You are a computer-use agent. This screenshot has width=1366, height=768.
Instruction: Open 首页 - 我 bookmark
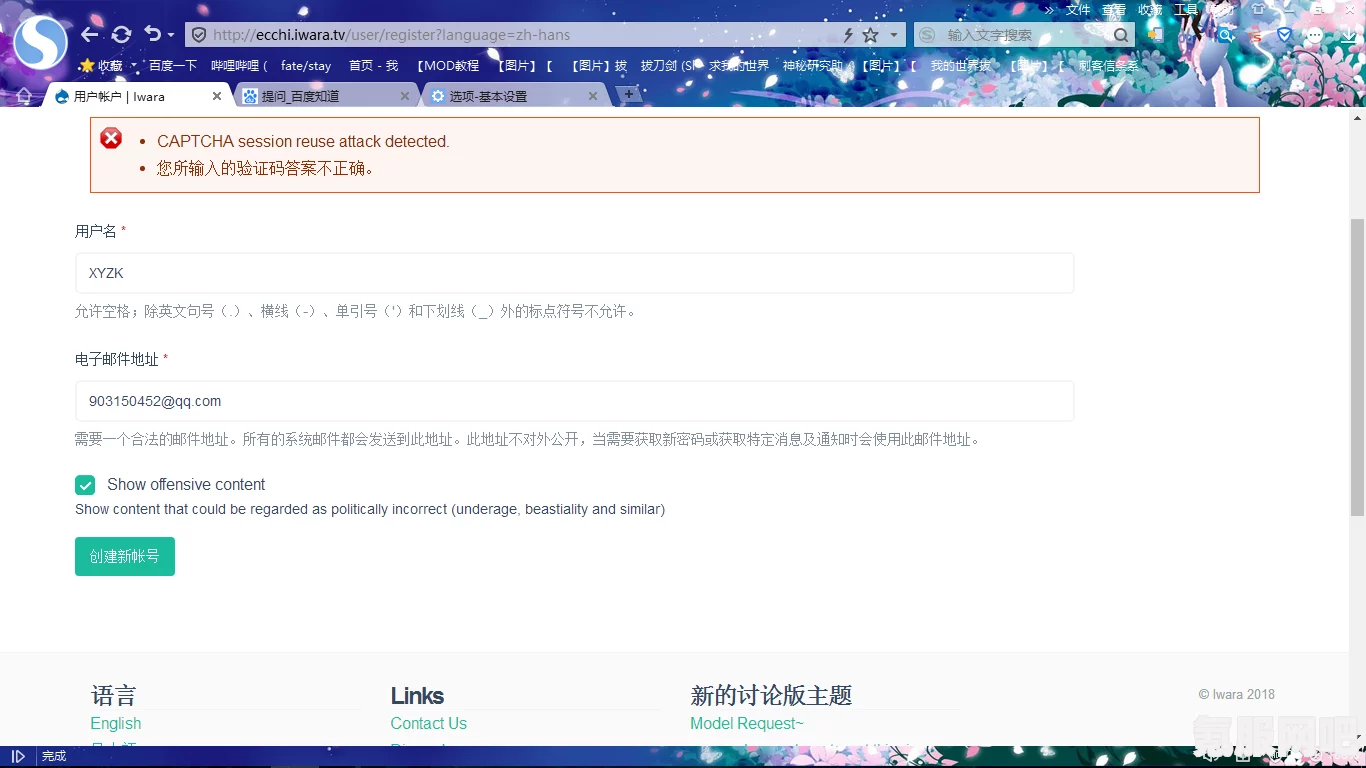[x=373, y=66]
